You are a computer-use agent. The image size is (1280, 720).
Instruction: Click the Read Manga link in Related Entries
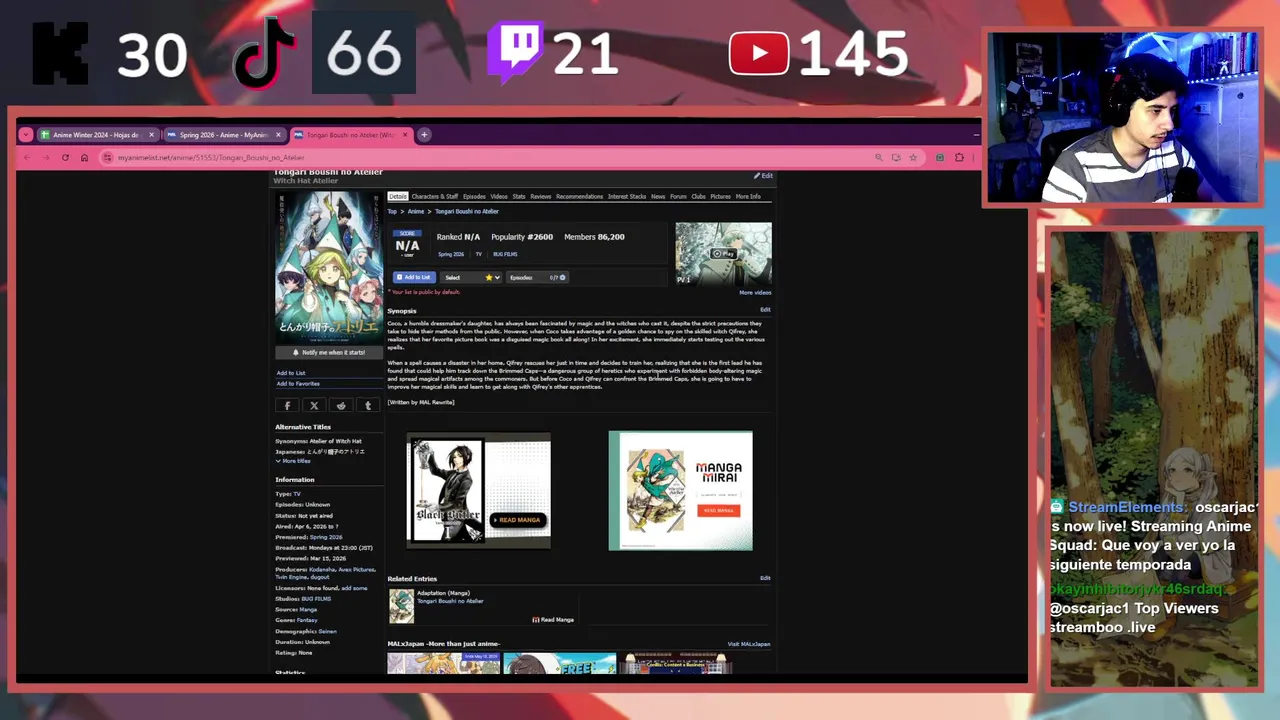554,620
